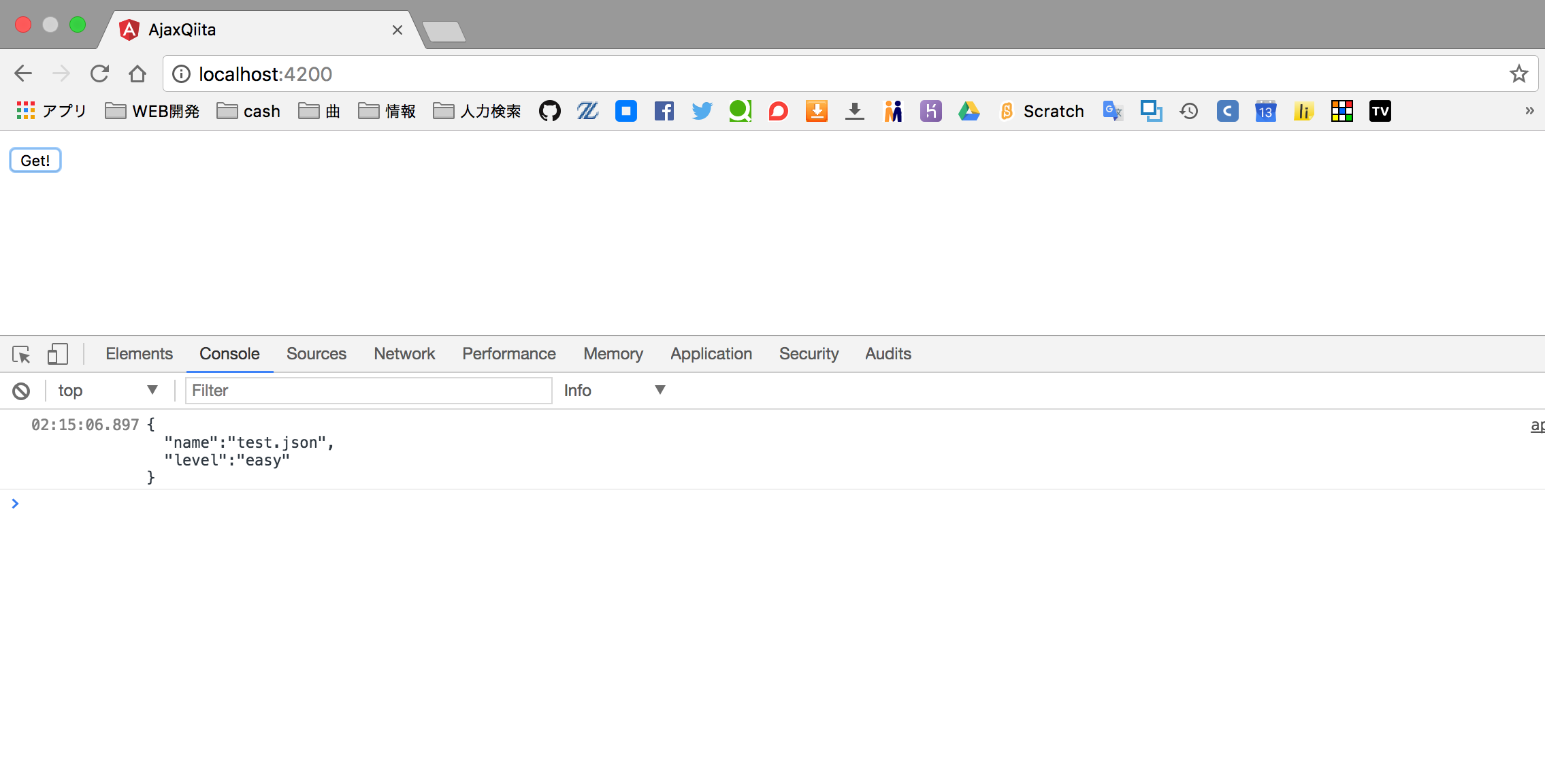The image size is (1545, 784).
Task: Navigate back using the browser back button
Action: (24, 74)
